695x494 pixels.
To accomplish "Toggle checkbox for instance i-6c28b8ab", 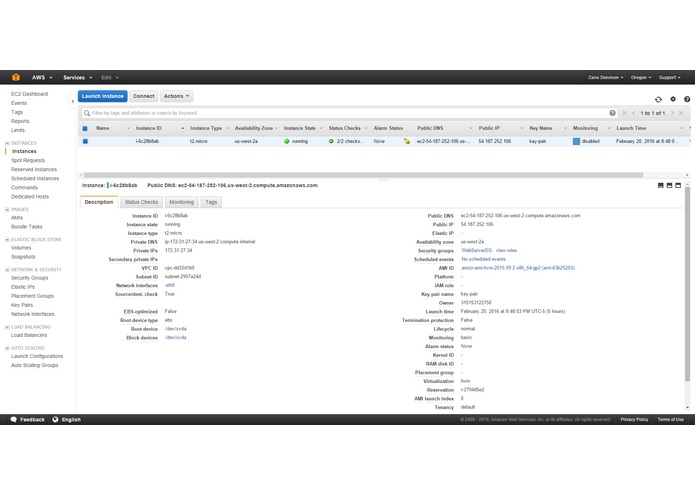I will tap(85, 141).
